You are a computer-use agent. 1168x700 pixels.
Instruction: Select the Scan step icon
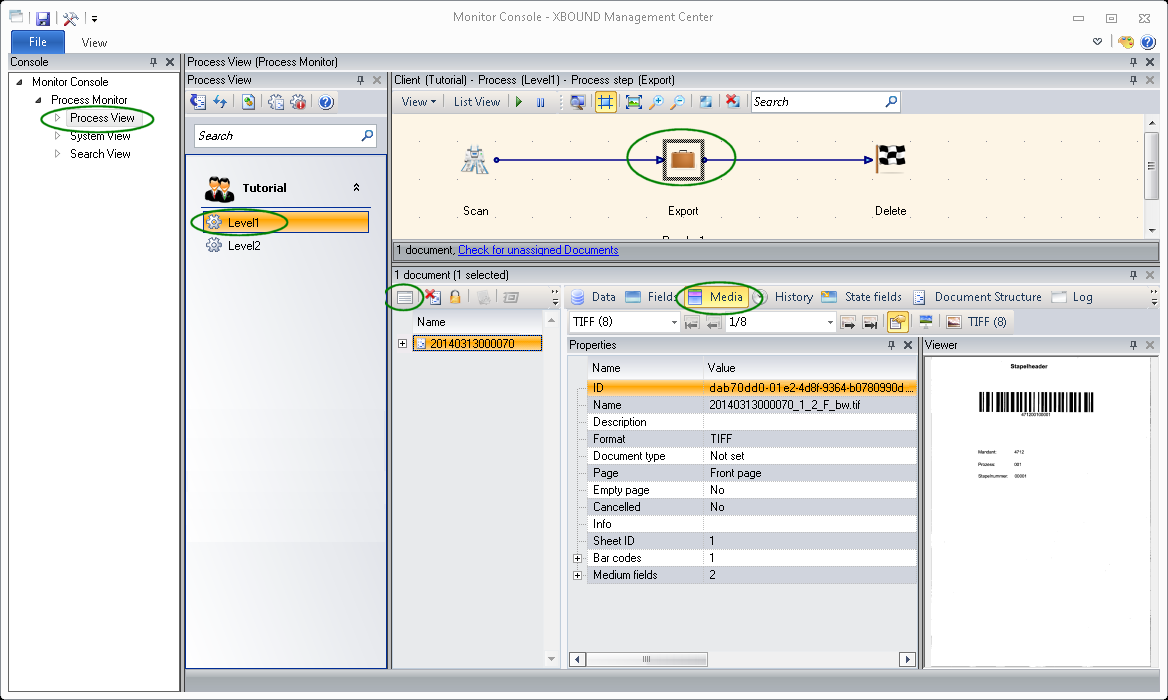[x=475, y=160]
